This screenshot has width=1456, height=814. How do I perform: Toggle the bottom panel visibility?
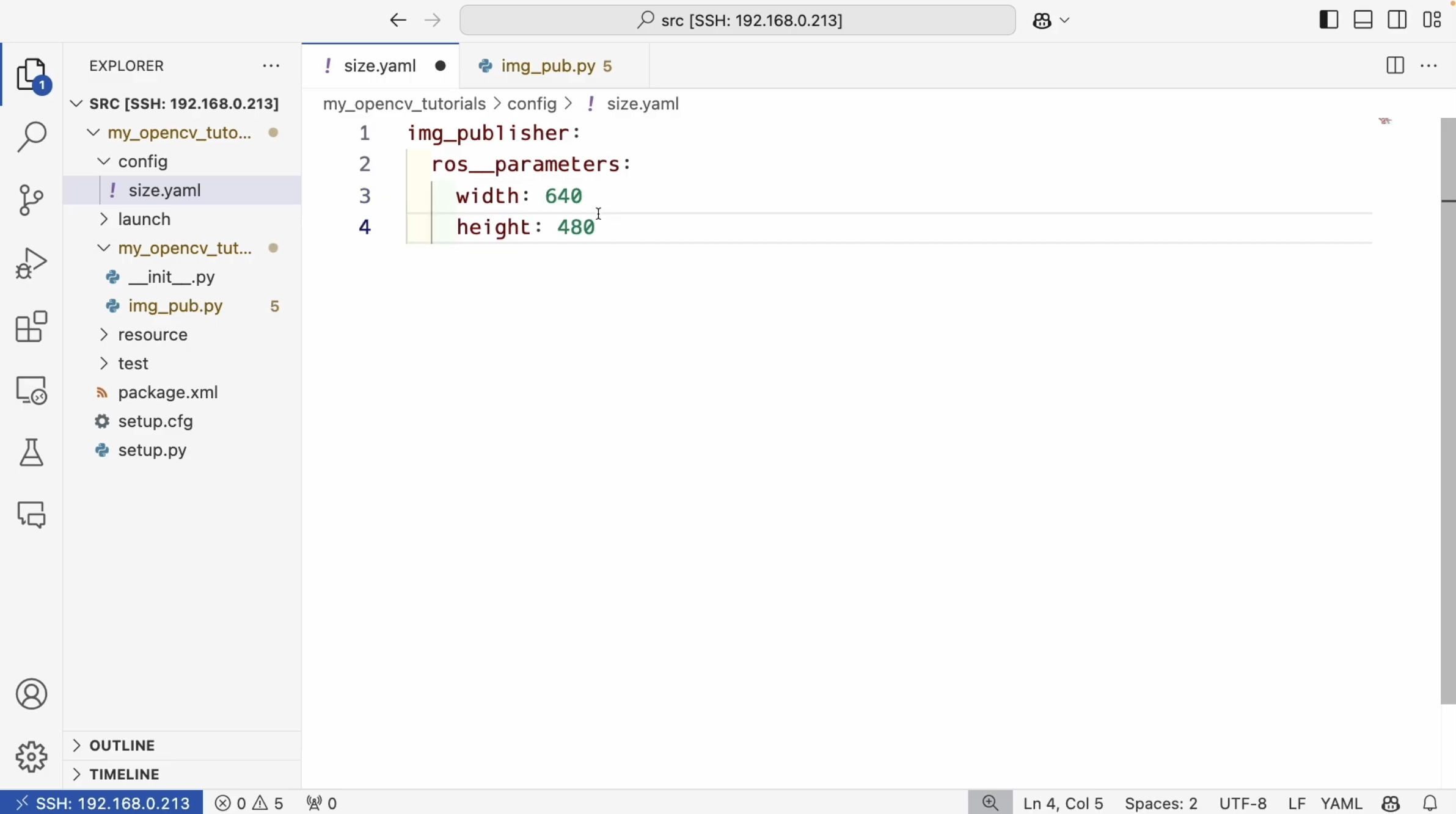1363,20
